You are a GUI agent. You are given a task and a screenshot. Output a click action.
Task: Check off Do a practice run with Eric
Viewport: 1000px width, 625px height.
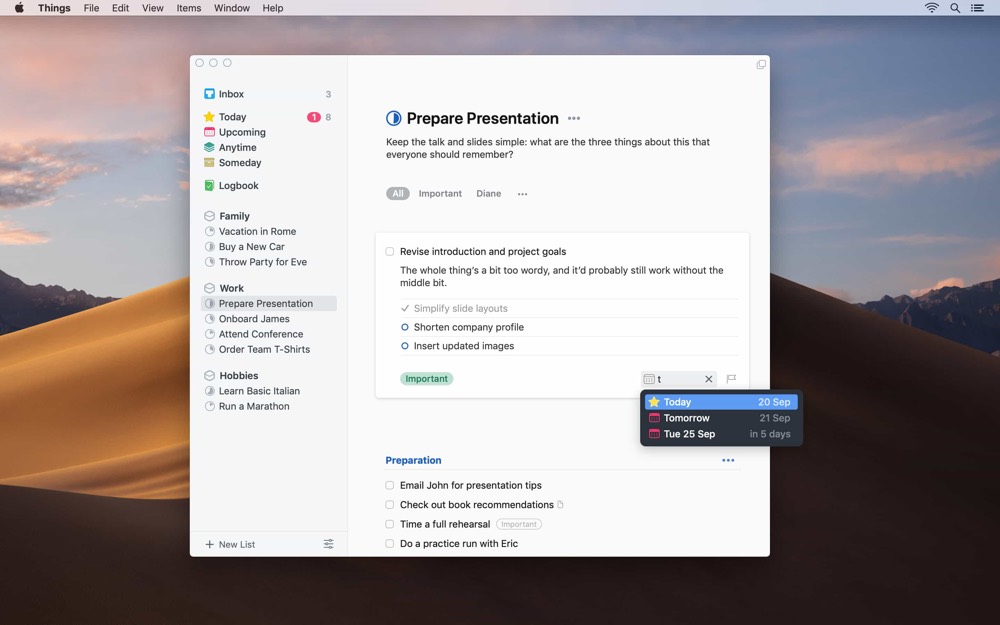point(390,544)
